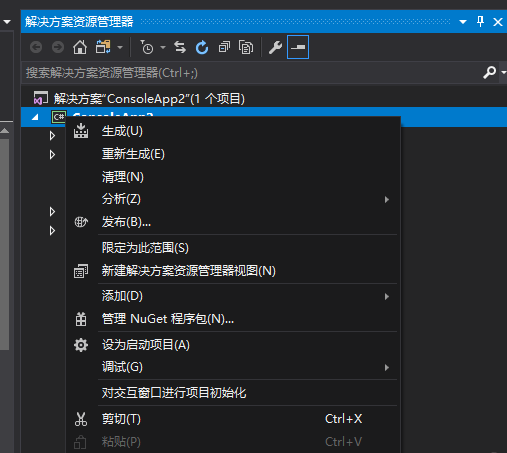Screen dimensions: 507x453
Task: Click the left pane vertical scrollbar thumb
Action: pos(4,244)
